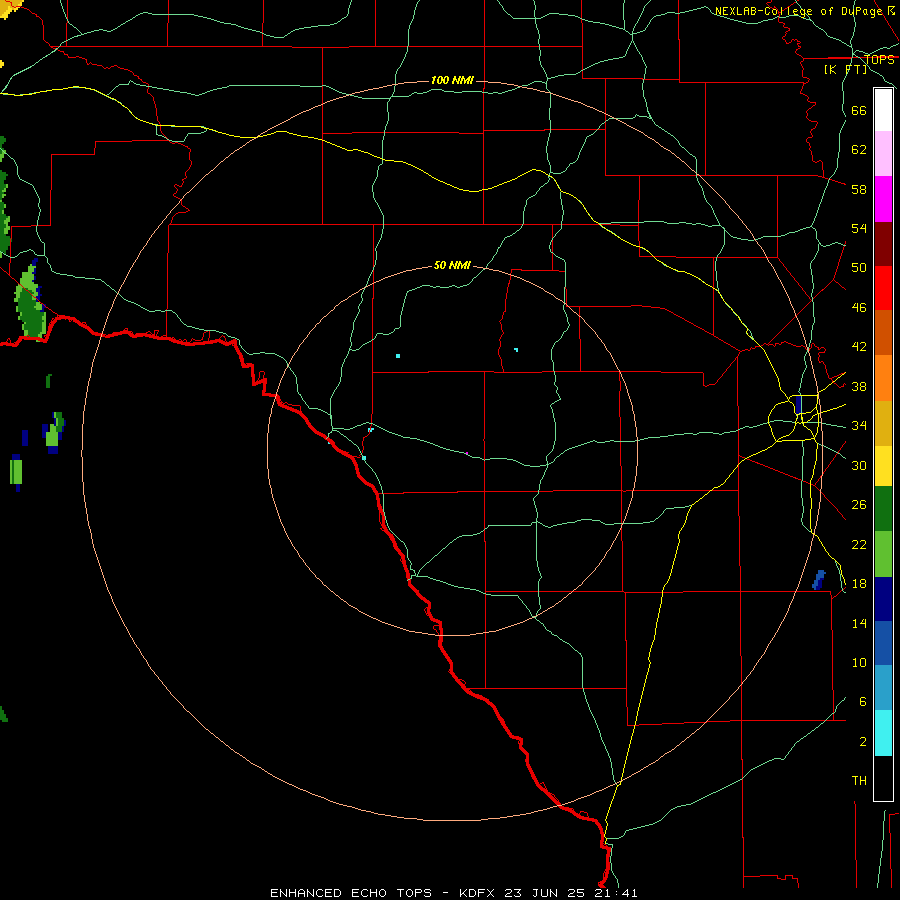This screenshot has width=900, height=900.
Task: Click the legend value '22'
Action: click(x=859, y=544)
